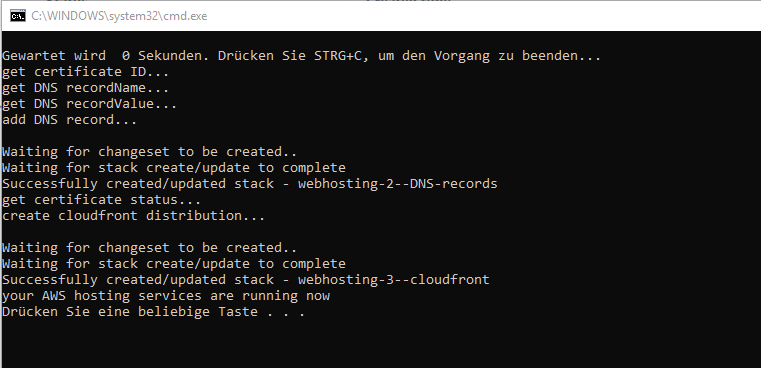Click the C:\WINDOWS\system32\cmd.exe title text
761x368 pixels.
(x=119, y=16)
